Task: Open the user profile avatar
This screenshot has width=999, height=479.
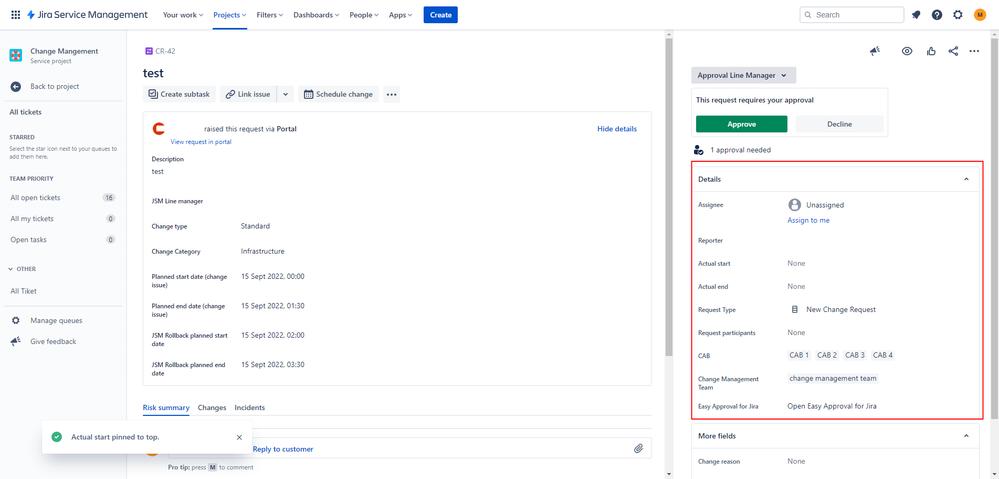Action: point(980,15)
